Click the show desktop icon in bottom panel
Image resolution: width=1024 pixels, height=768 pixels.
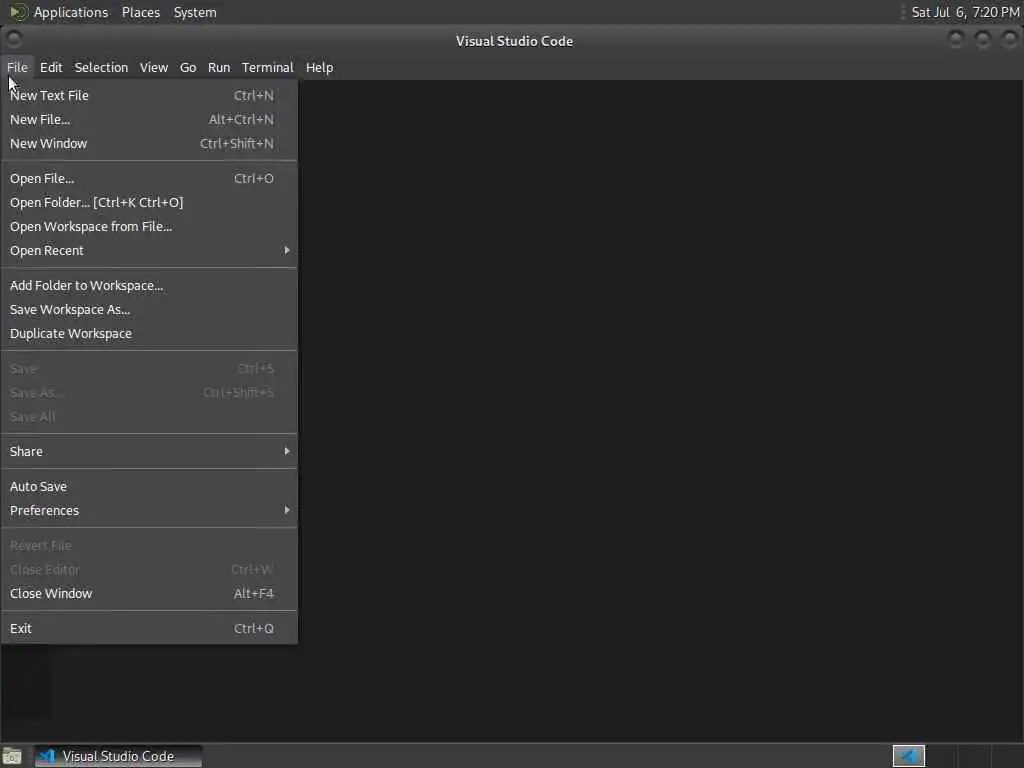(x=12, y=756)
